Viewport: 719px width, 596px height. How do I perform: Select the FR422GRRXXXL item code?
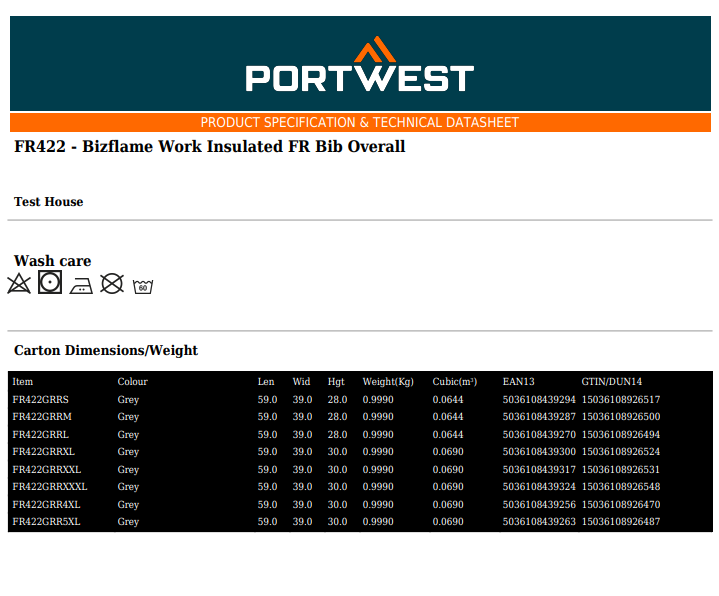coord(50,487)
